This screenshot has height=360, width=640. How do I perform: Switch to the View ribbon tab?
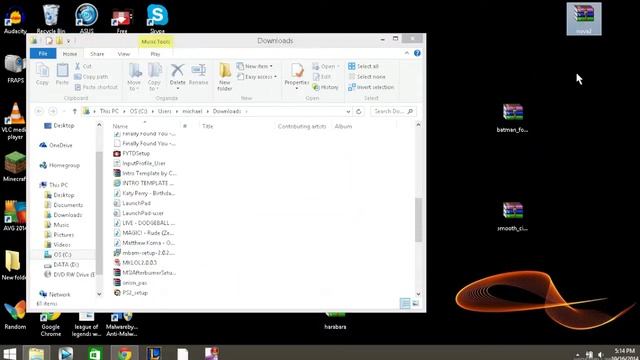coord(124,53)
